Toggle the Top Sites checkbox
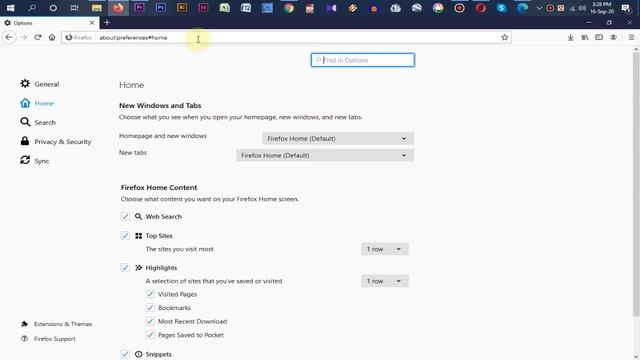This screenshot has height=360, width=640. point(125,236)
